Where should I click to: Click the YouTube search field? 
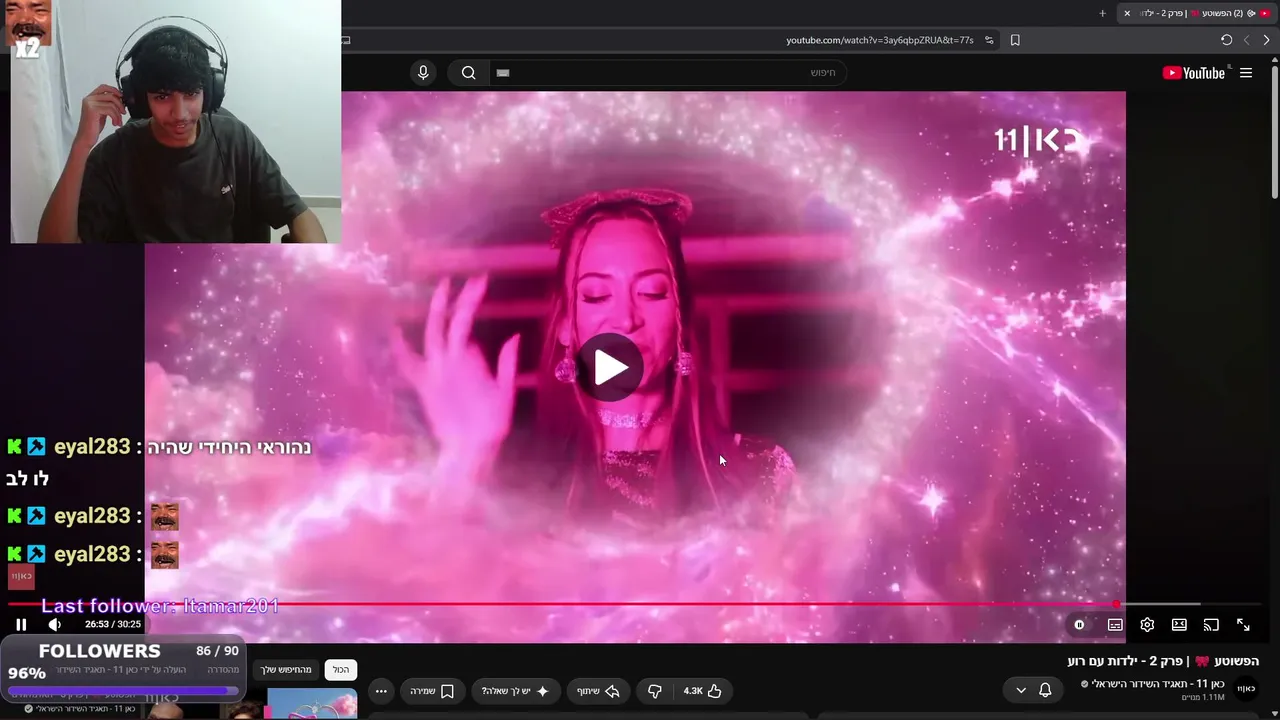pyautogui.click(x=667, y=73)
